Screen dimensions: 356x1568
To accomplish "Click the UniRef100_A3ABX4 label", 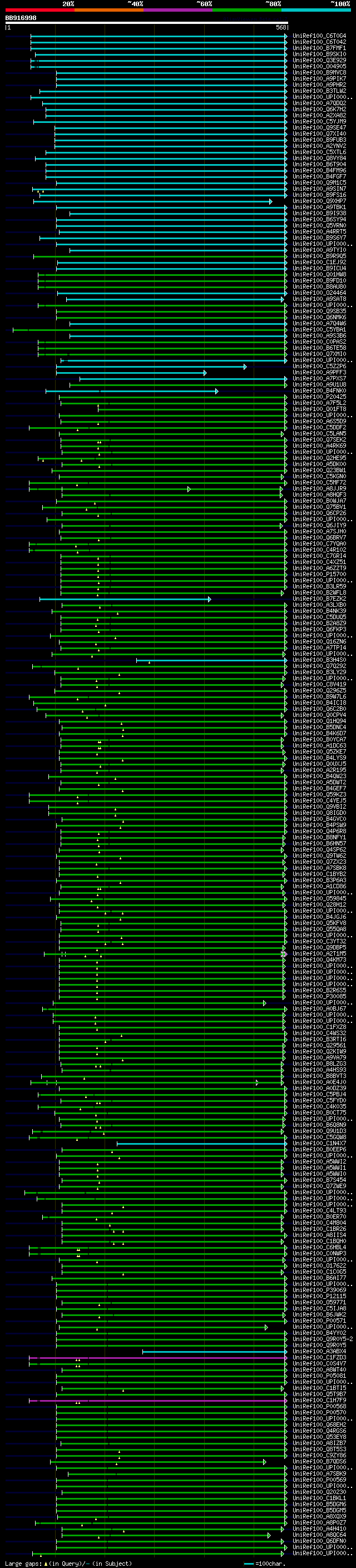I will pos(319,1351).
